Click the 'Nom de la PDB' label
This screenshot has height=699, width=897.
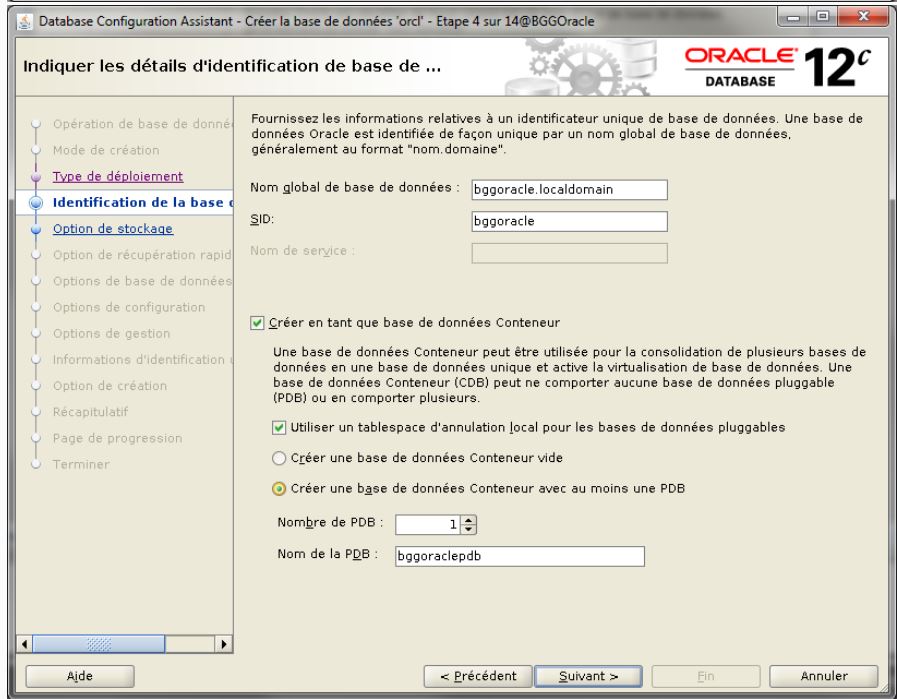click(328, 554)
